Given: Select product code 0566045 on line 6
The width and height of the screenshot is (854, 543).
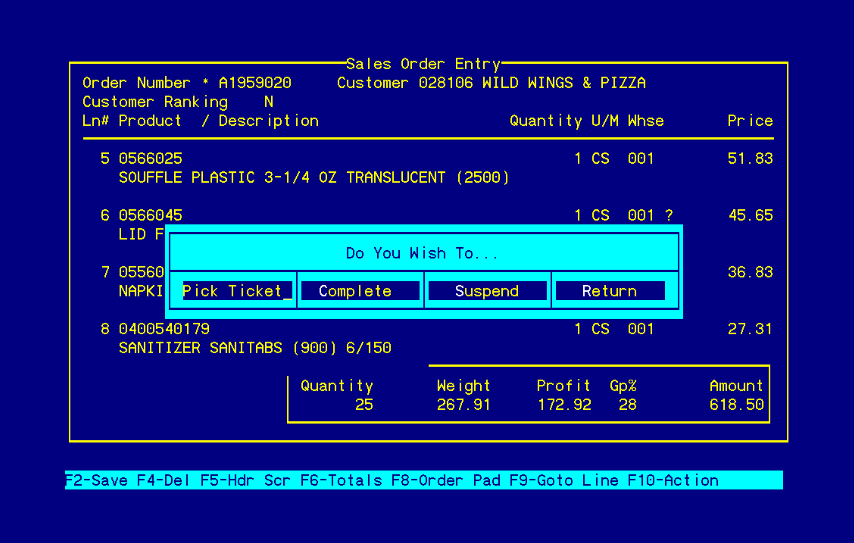Looking at the screenshot, I should coord(150,215).
